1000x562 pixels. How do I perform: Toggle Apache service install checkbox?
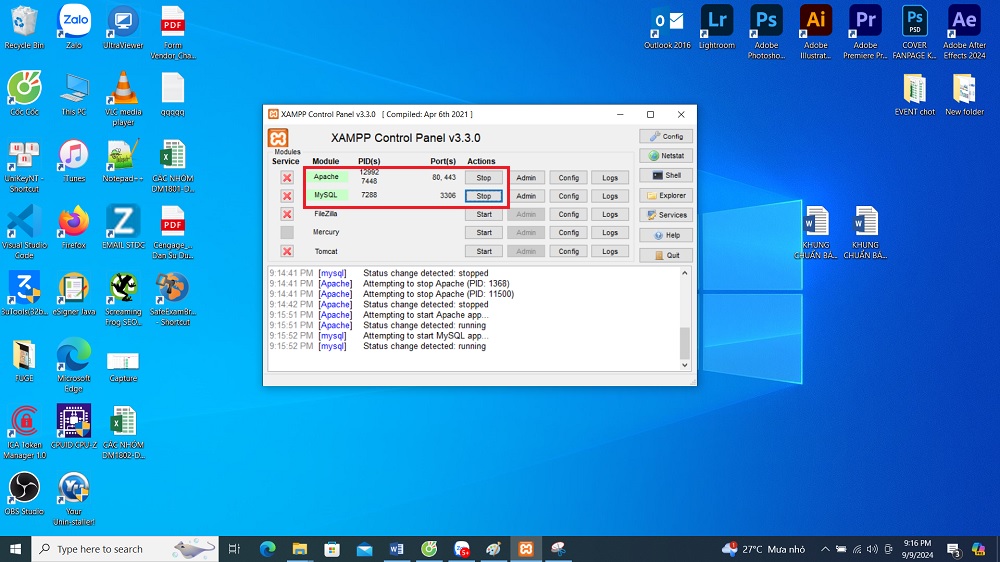tap(287, 177)
